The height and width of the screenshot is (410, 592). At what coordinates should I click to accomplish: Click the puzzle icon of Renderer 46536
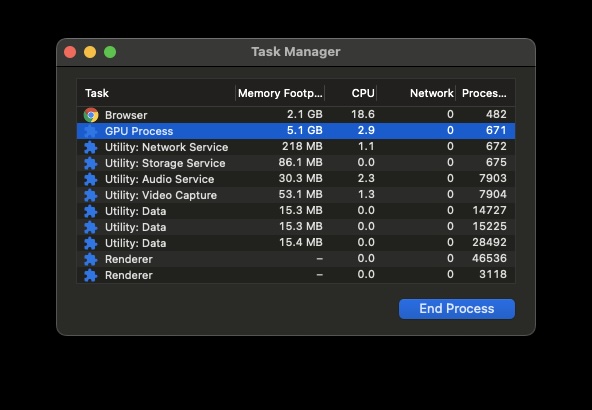tap(91, 259)
